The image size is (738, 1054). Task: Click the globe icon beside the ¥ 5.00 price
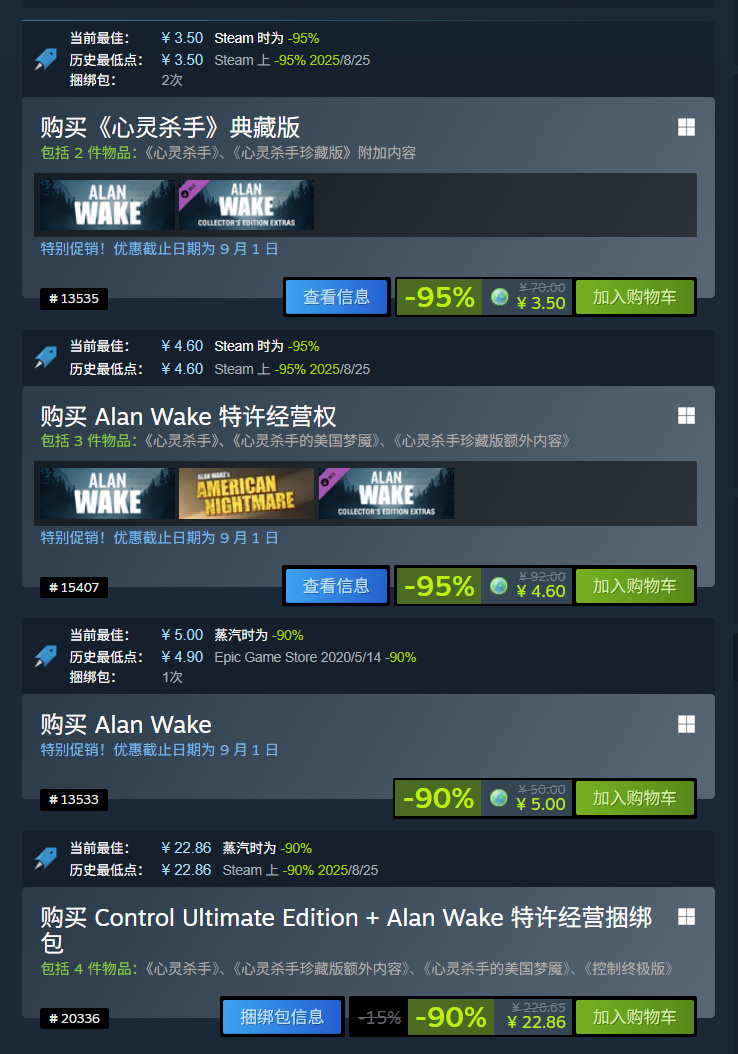click(x=499, y=798)
